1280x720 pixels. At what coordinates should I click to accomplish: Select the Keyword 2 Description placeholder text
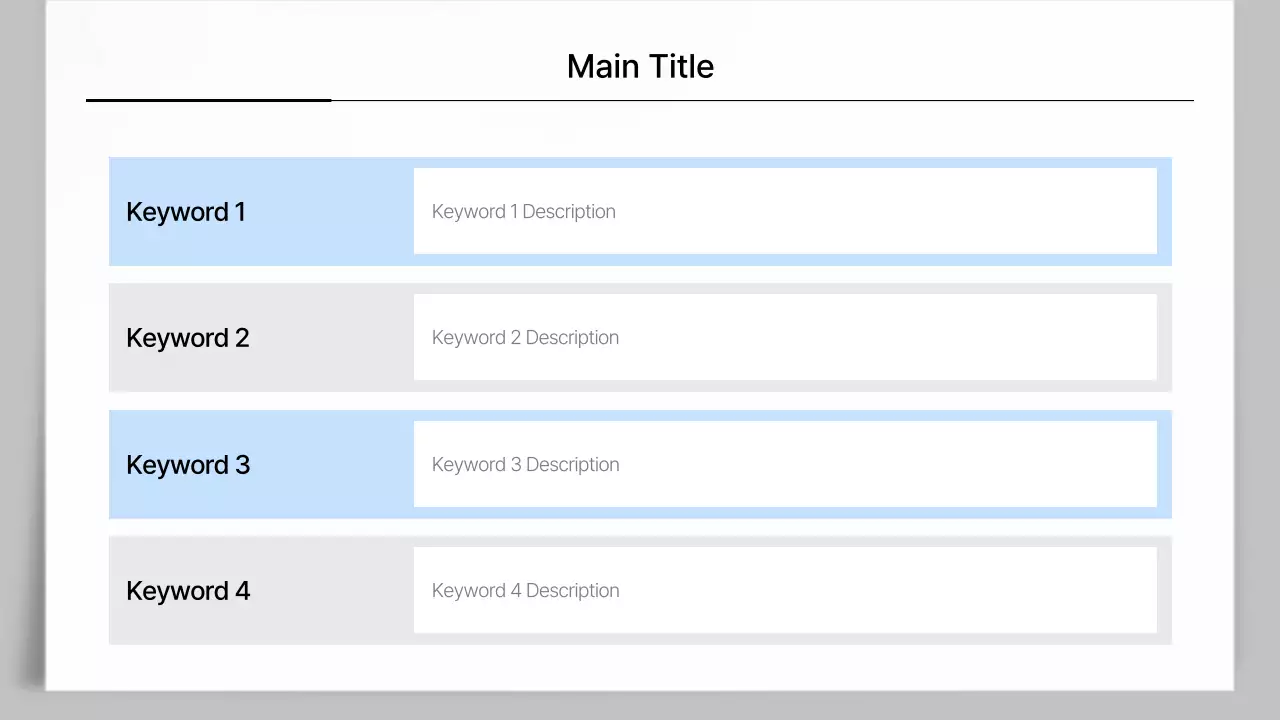[526, 338]
